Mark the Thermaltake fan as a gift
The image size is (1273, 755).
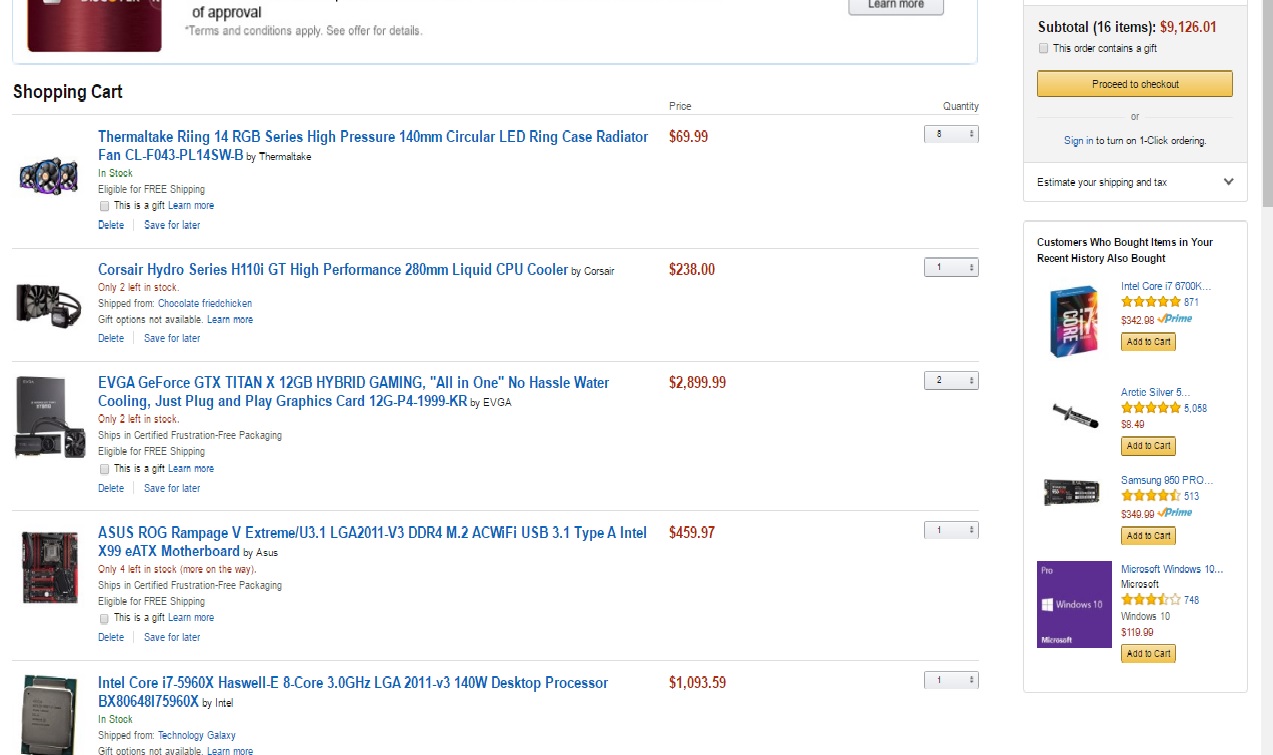click(105, 206)
